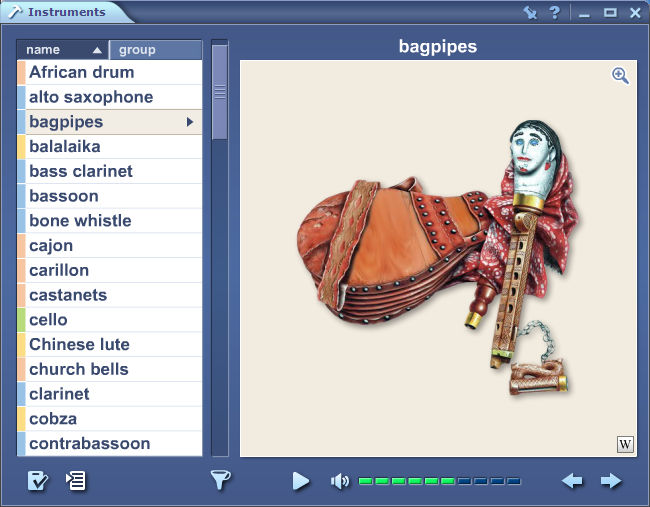Select cello from the instrument list
The height and width of the screenshot is (507, 650).
pos(48,320)
